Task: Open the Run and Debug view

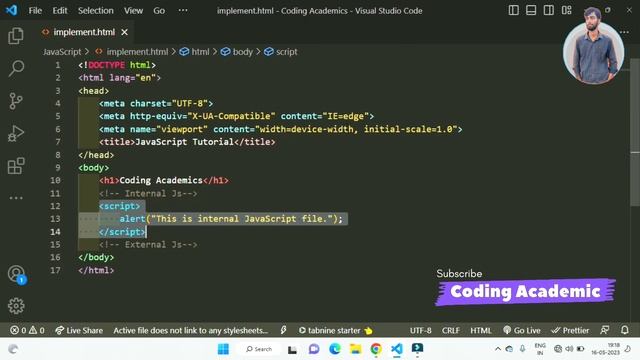Action: [16, 133]
